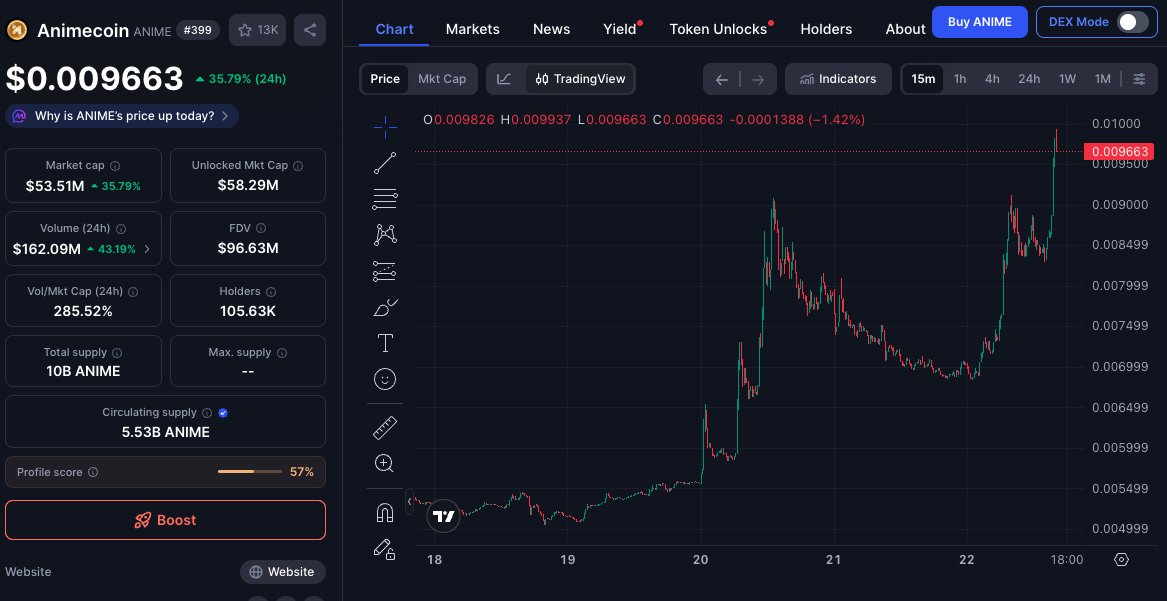Viewport: 1167px width, 601px height.
Task: Select the 1M timeframe
Action: (x=1102, y=79)
